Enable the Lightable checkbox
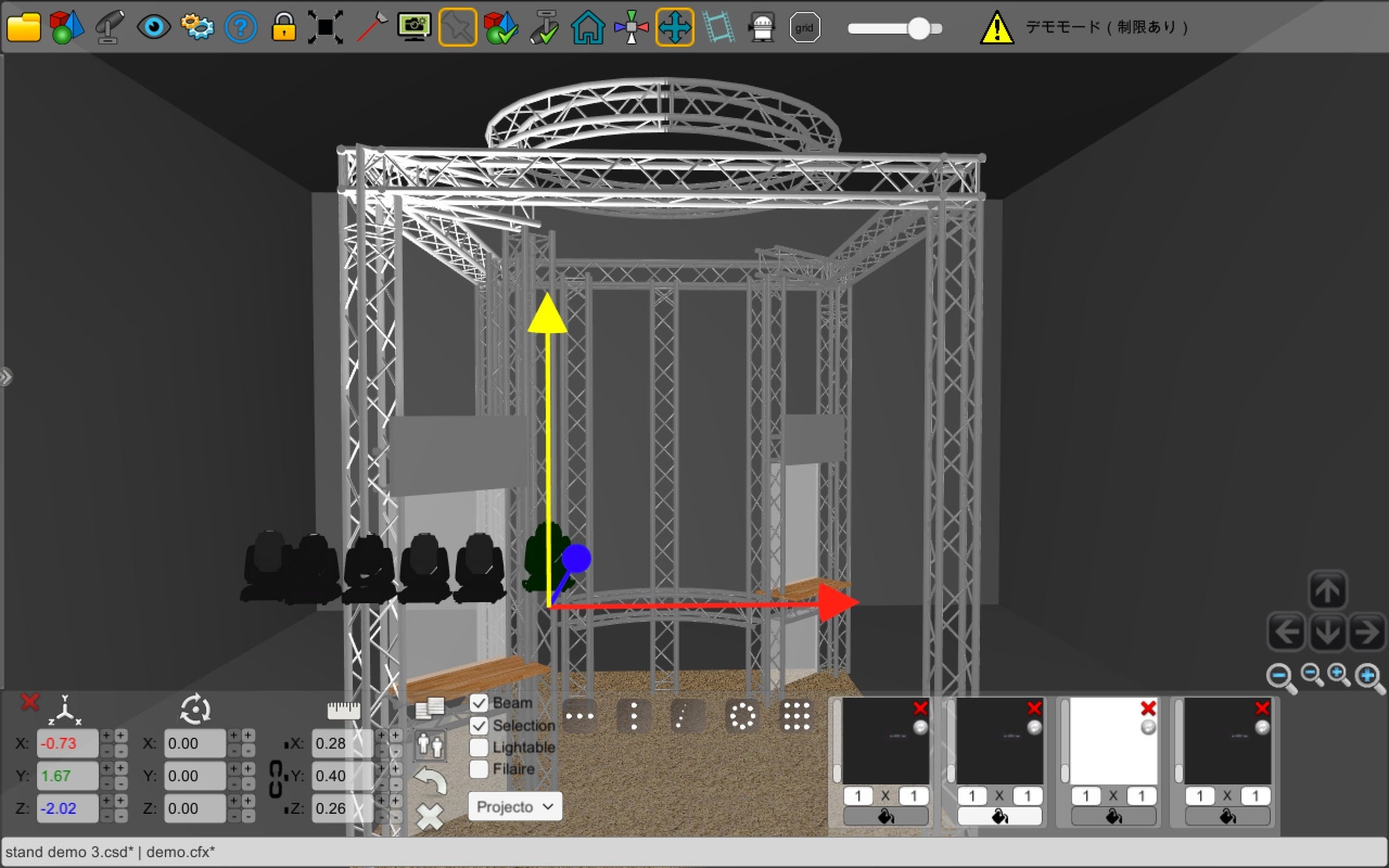This screenshot has height=868, width=1389. 479,747
